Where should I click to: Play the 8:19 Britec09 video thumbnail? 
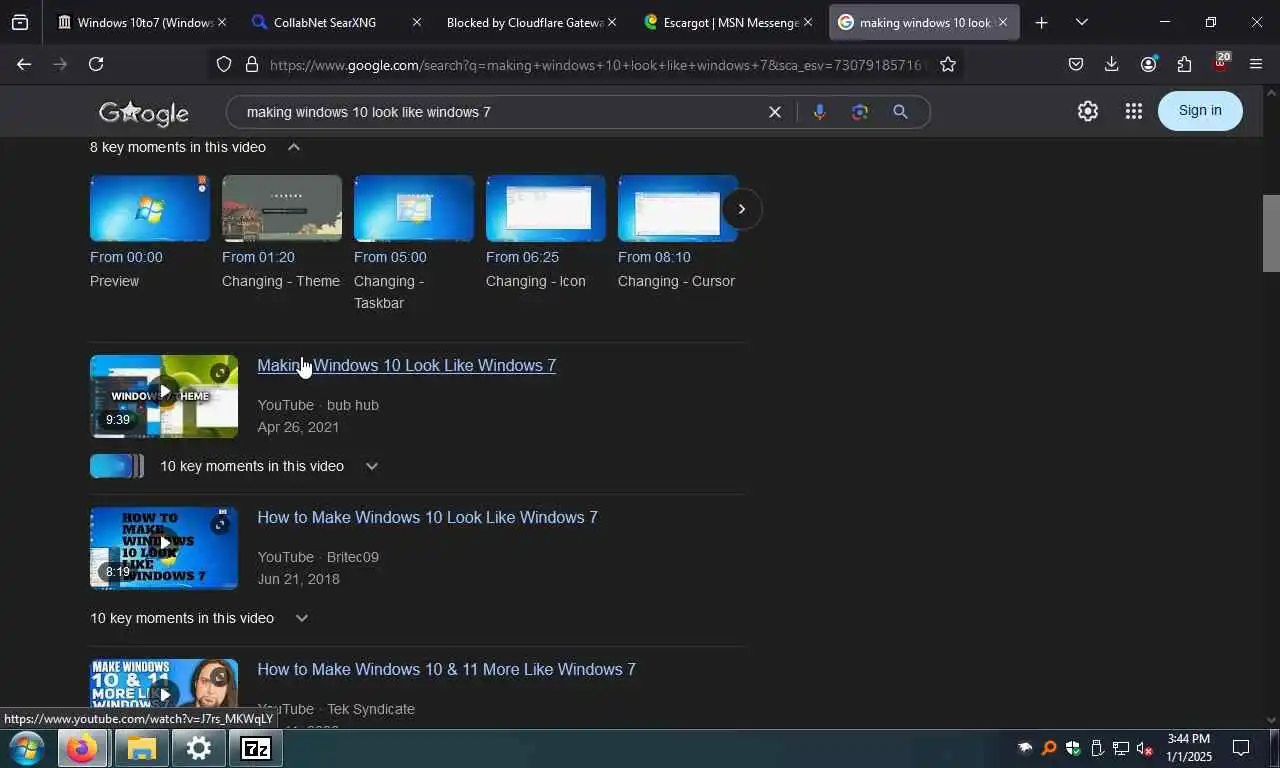[164, 548]
